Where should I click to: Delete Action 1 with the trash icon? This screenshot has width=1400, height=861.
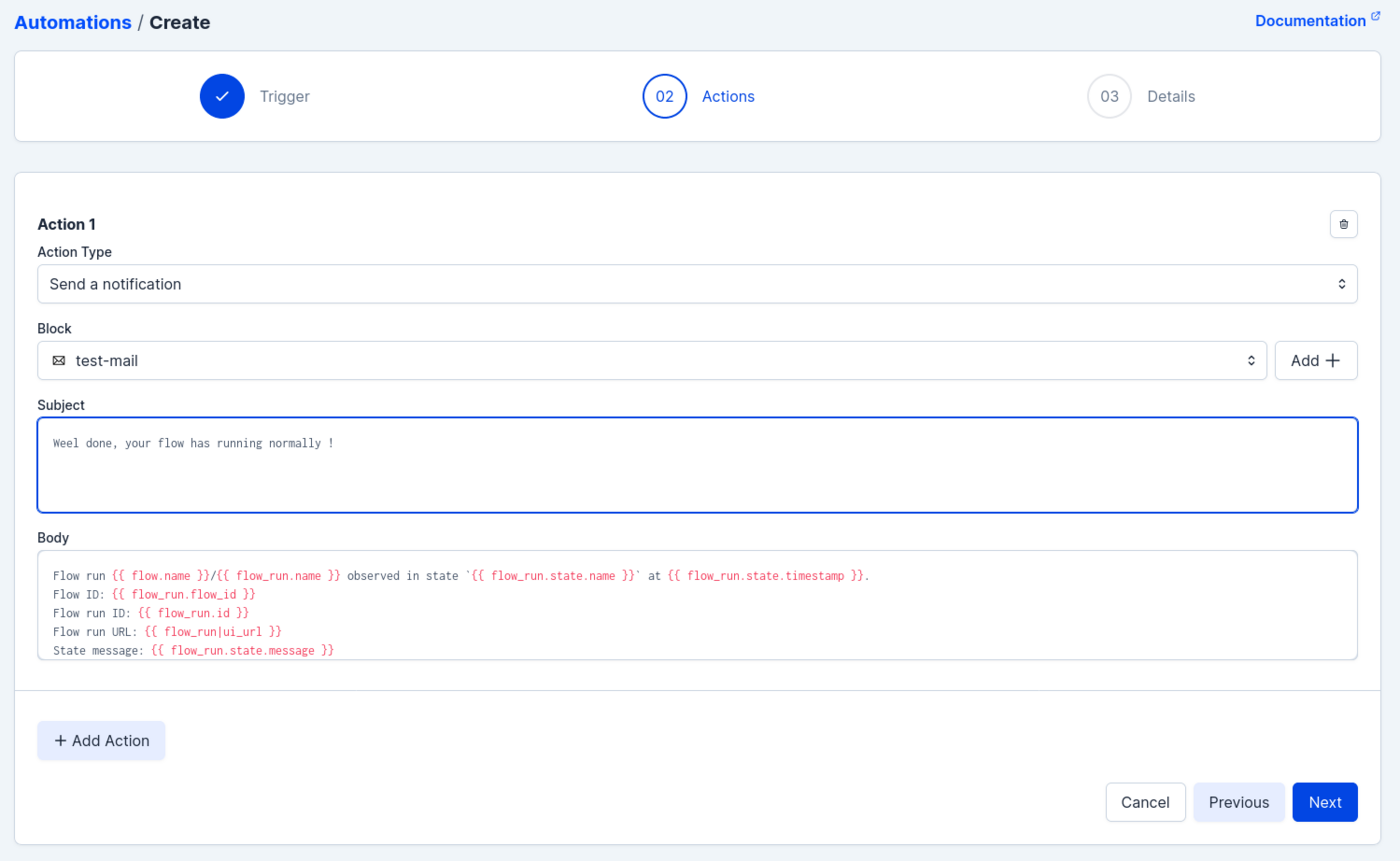point(1343,224)
